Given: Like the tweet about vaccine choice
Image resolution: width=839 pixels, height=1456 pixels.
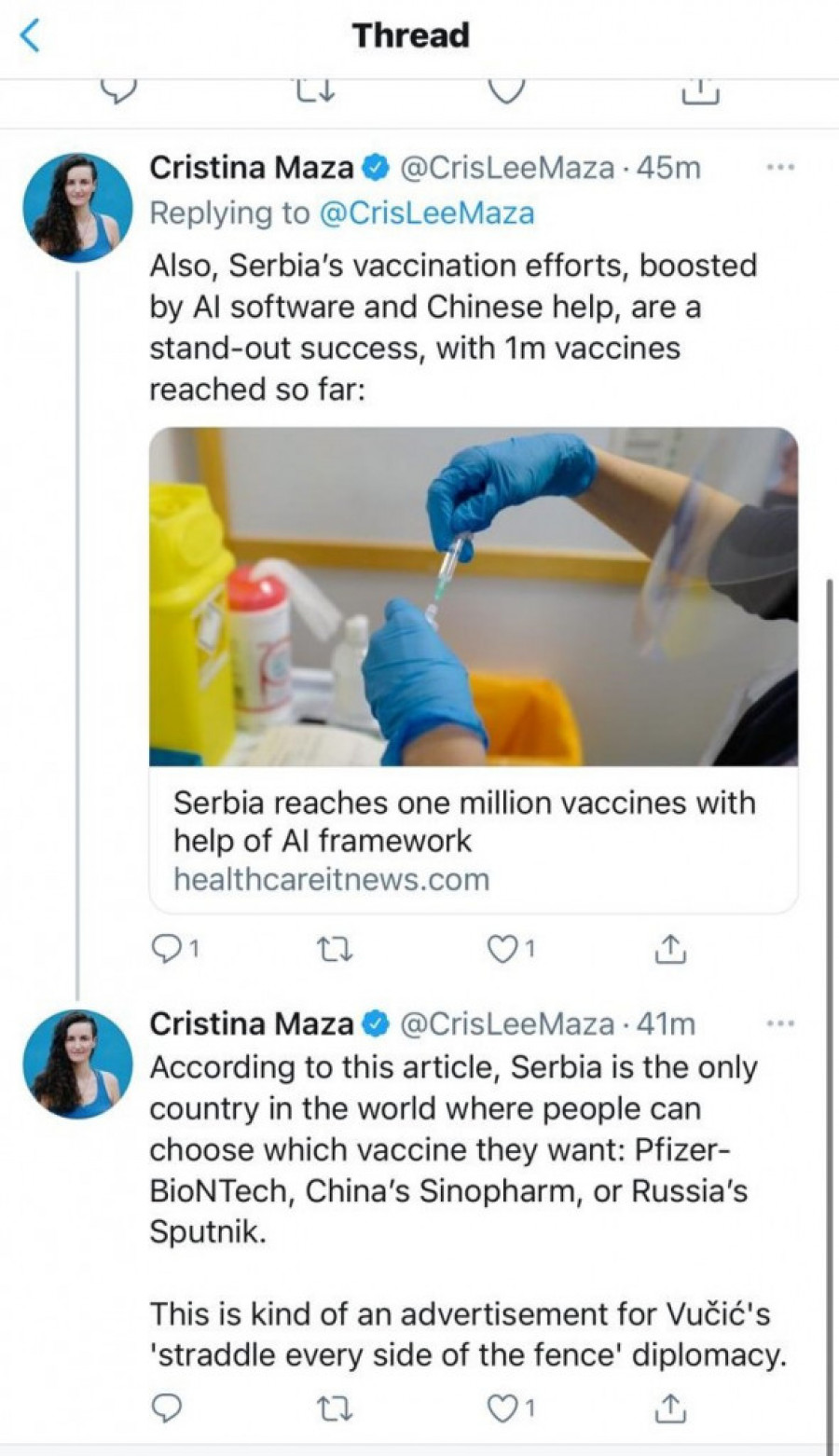Looking at the screenshot, I should point(504,1408).
